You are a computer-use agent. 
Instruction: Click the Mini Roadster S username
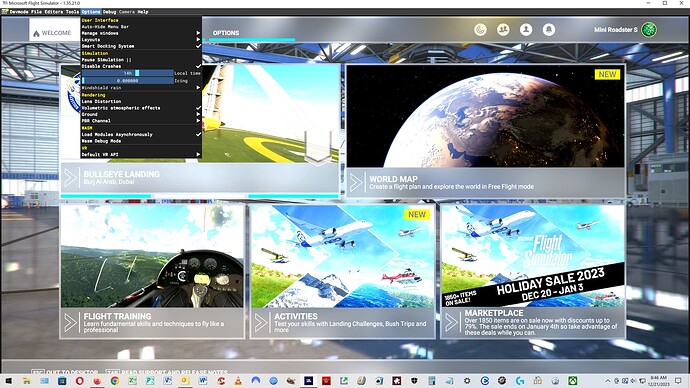(x=616, y=30)
